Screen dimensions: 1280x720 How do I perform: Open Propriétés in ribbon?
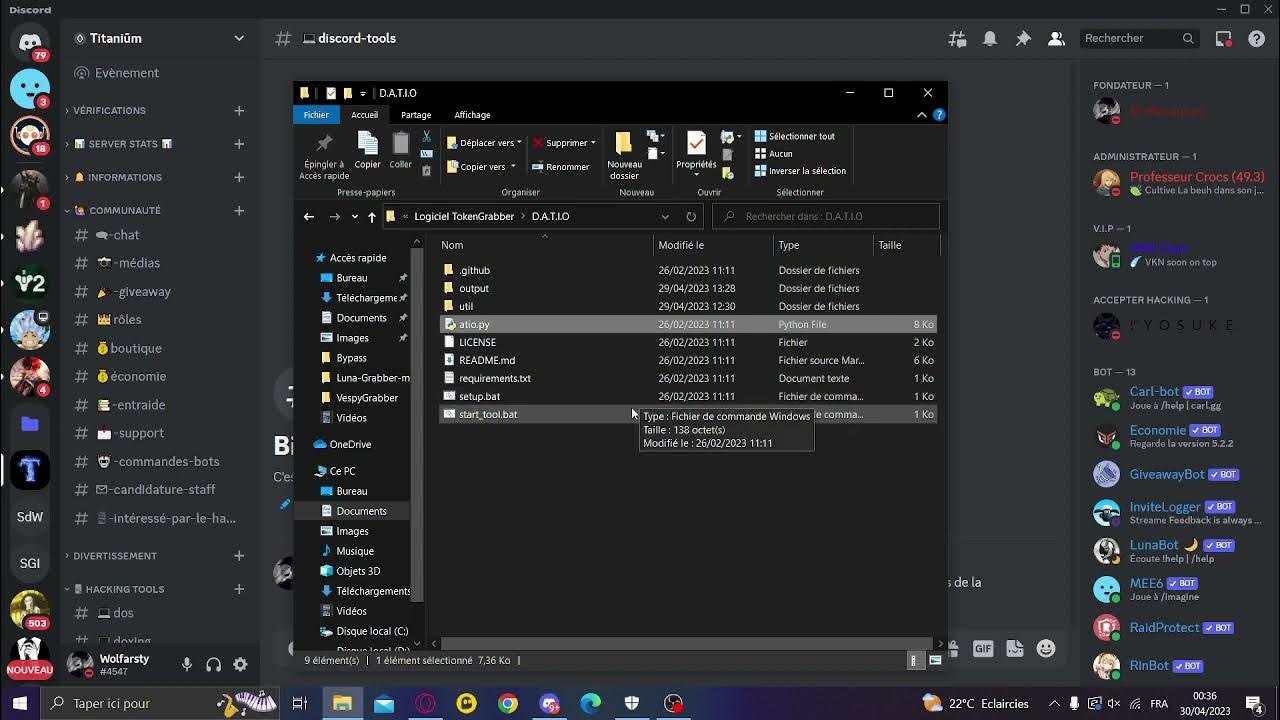(x=696, y=145)
